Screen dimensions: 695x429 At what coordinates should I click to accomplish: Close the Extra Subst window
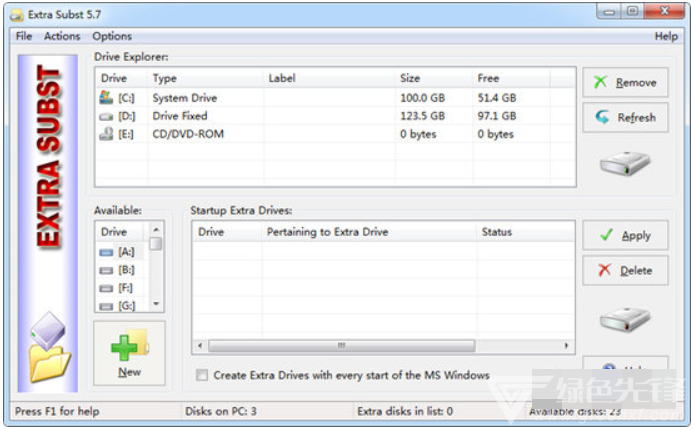tap(664, 12)
